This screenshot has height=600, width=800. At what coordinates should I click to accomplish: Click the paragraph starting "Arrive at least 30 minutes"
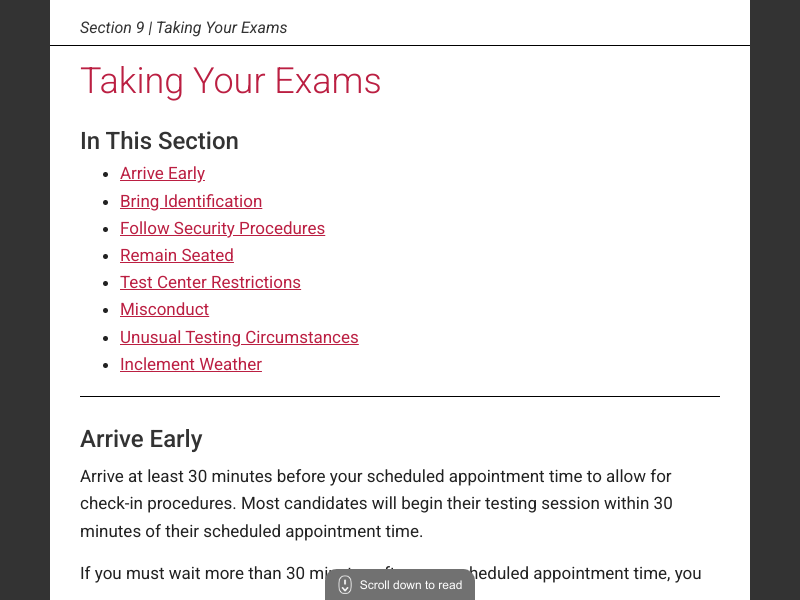(x=376, y=503)
